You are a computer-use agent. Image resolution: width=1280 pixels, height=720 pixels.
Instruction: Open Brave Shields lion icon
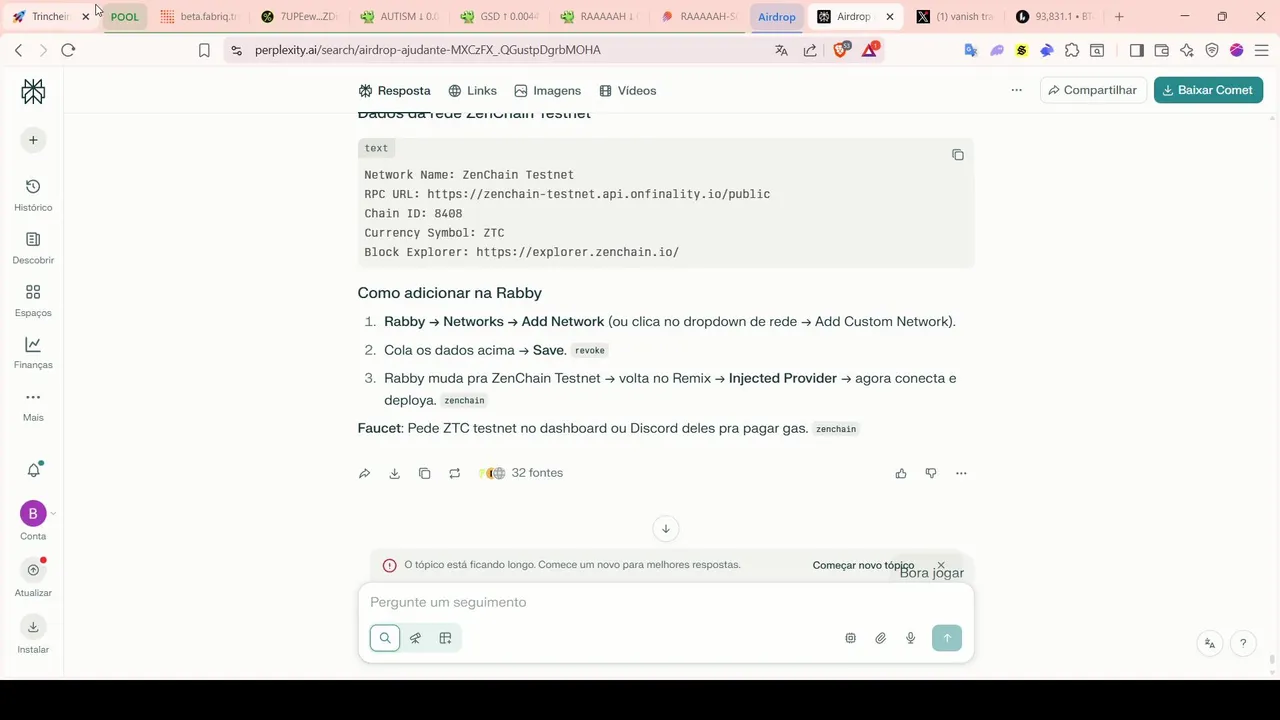pyautogui.click(x=840, y=50)
